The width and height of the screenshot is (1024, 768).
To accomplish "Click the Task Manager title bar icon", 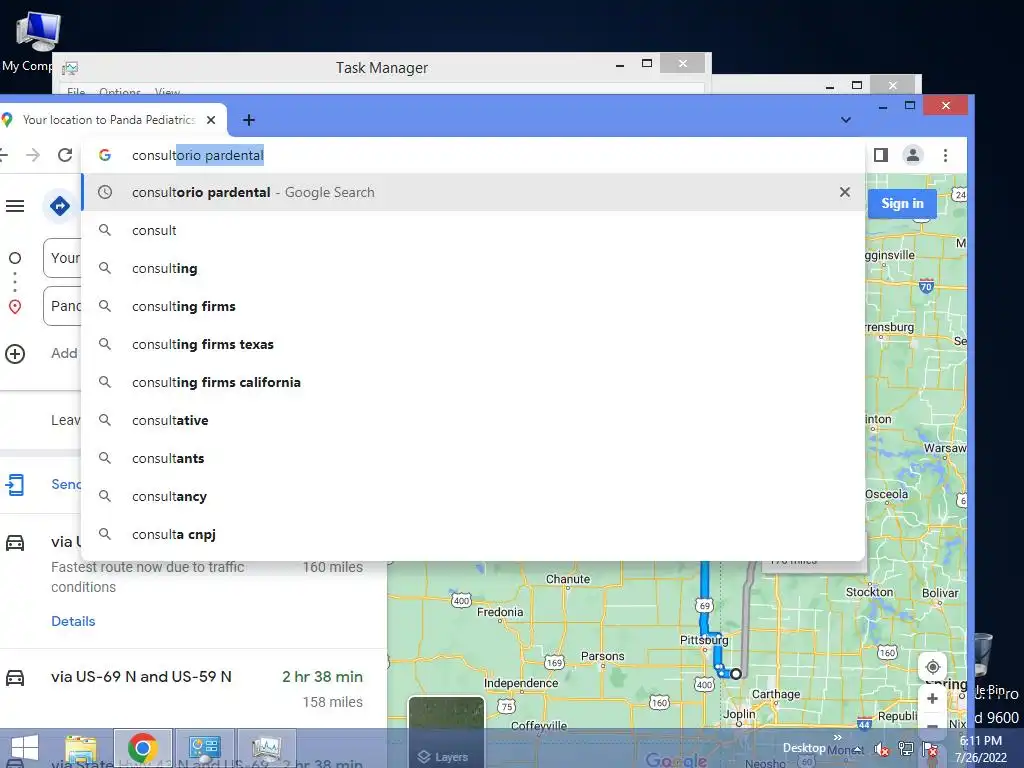I will pyautogui.click(x=70, y=68).
